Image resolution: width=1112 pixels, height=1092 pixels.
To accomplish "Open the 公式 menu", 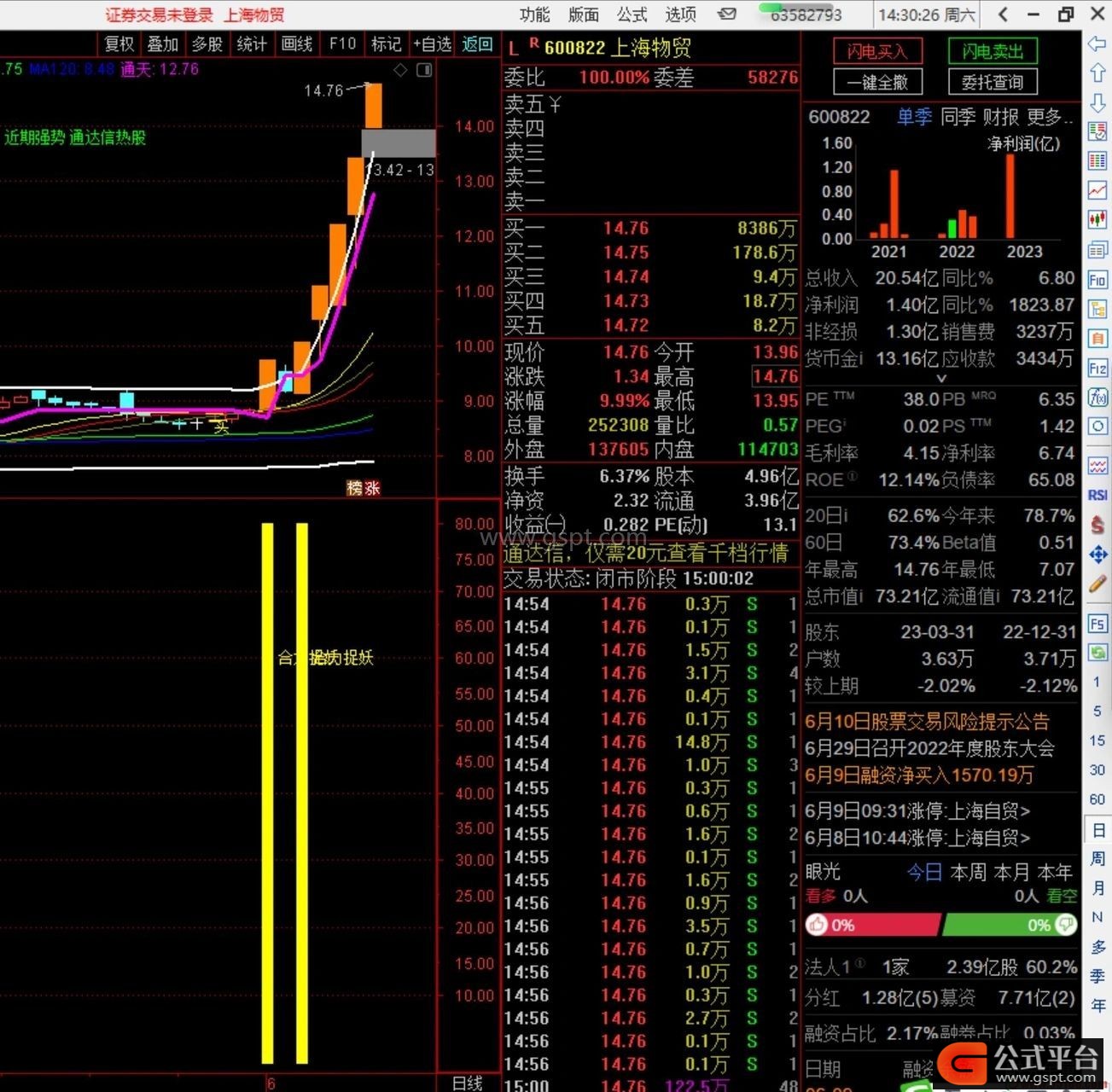I will point(632,15).
